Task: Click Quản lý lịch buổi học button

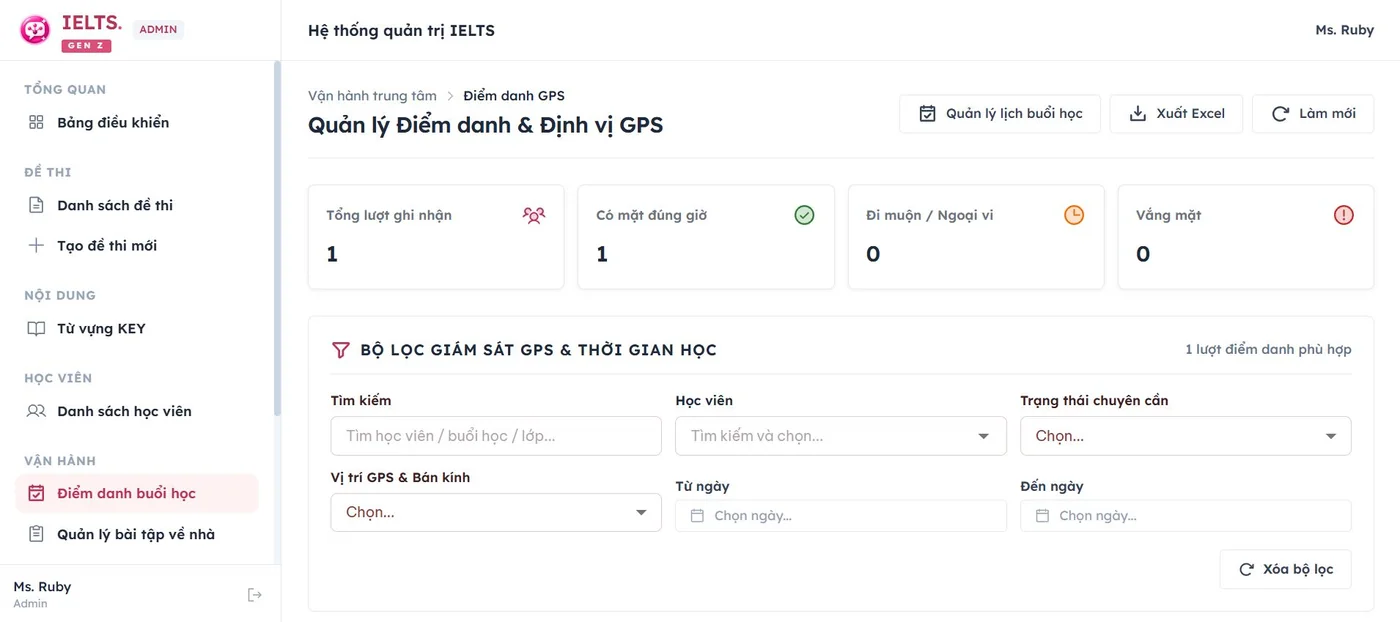Action: point(1000,114)
